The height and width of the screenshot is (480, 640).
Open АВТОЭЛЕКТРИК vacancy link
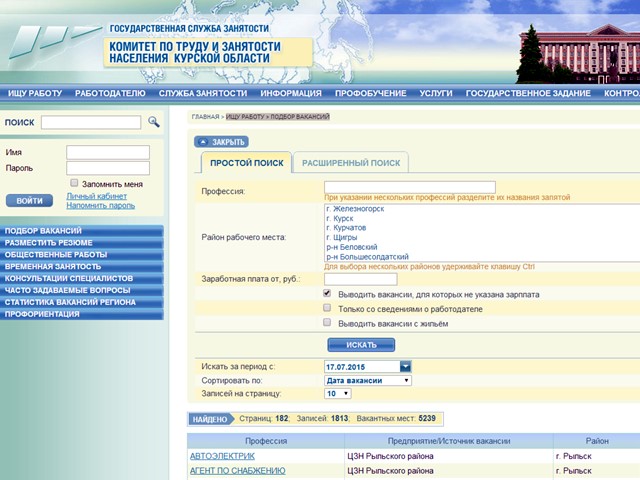(x=222, y=456)
